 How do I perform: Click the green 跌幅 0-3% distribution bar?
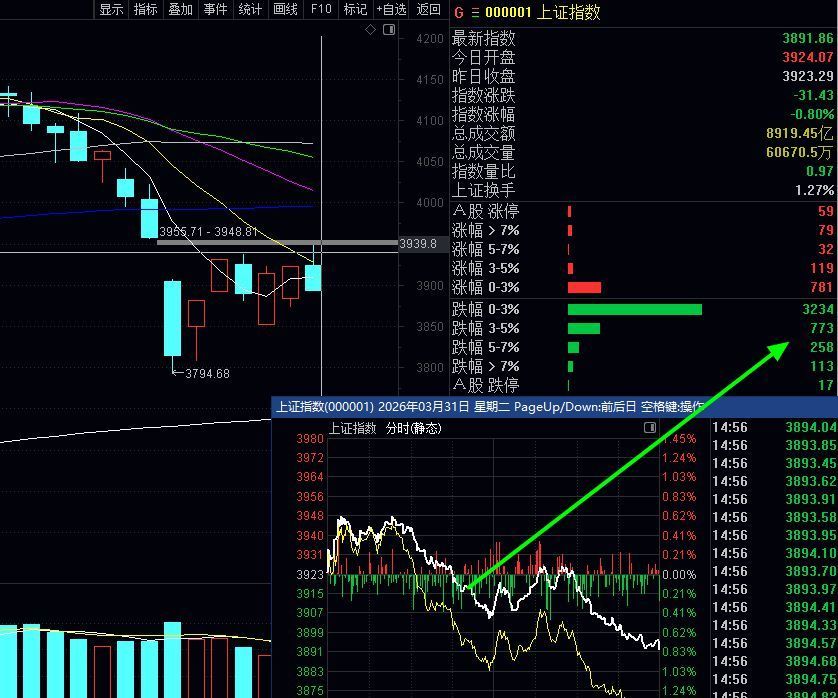coord(634,310)
